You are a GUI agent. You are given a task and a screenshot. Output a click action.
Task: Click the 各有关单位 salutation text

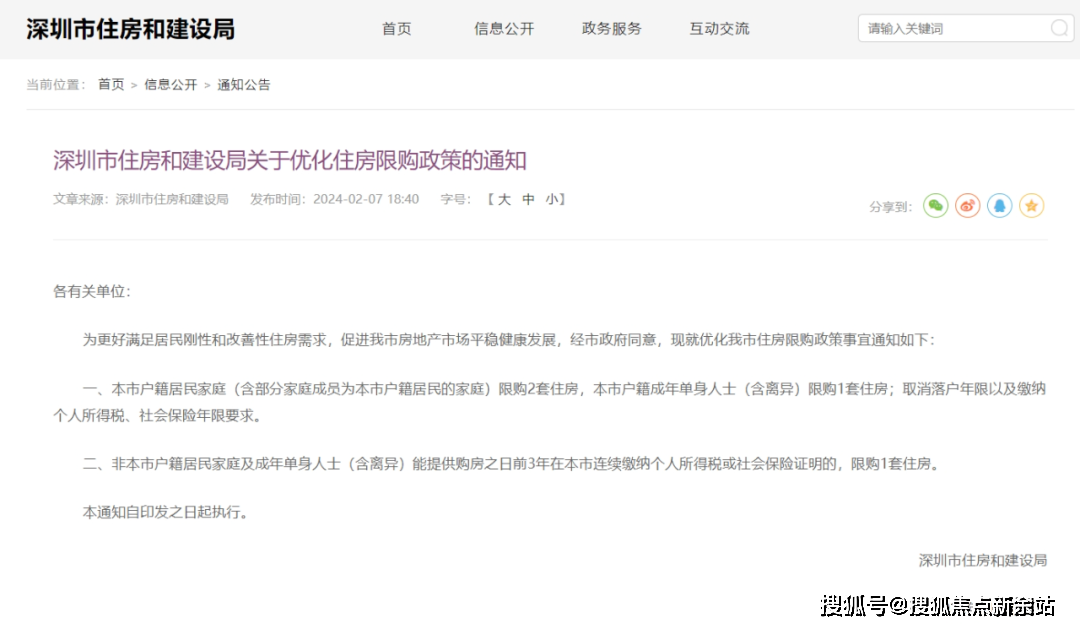coord(92,291)
